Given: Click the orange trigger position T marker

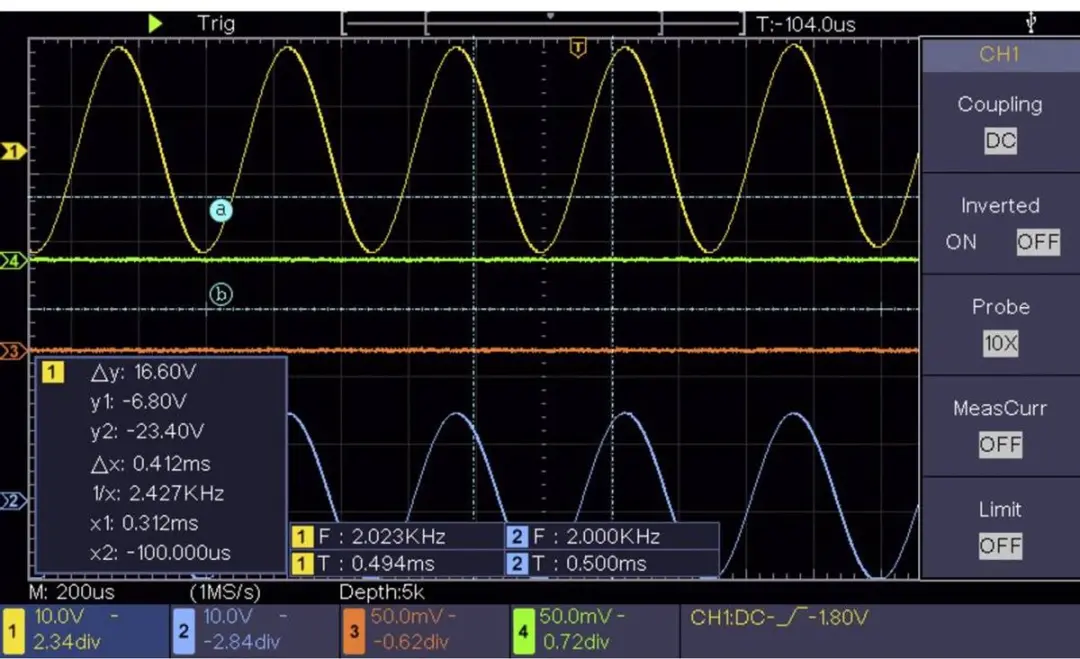Looking at the screenshot, I should click(x=578, y=48).
